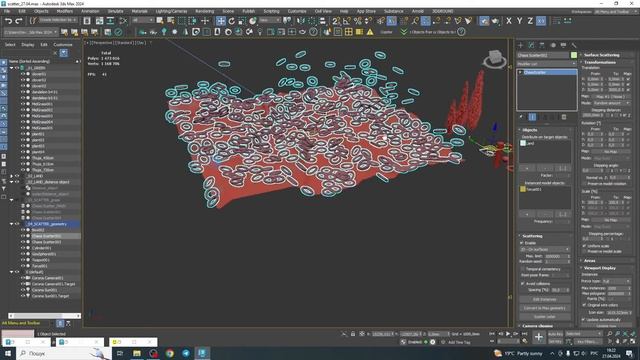Toggle the Avoid collisions checkbox
The width and height of the screenshot is (640, 360).
tap(522, 283)
